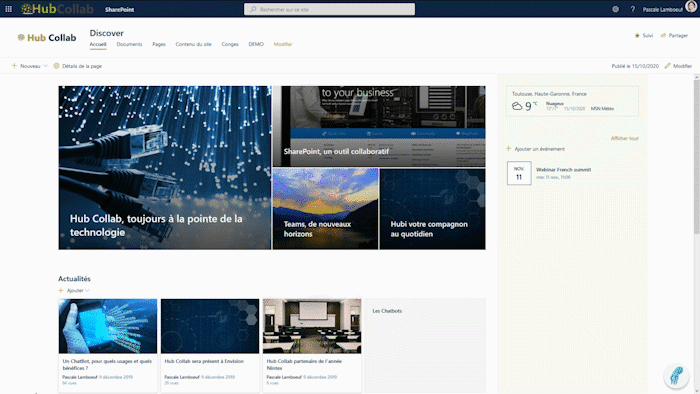Viewport: 700px width, 394px height.
Task: Click the Modifier pencil icon in command bar
Action: 667,66
